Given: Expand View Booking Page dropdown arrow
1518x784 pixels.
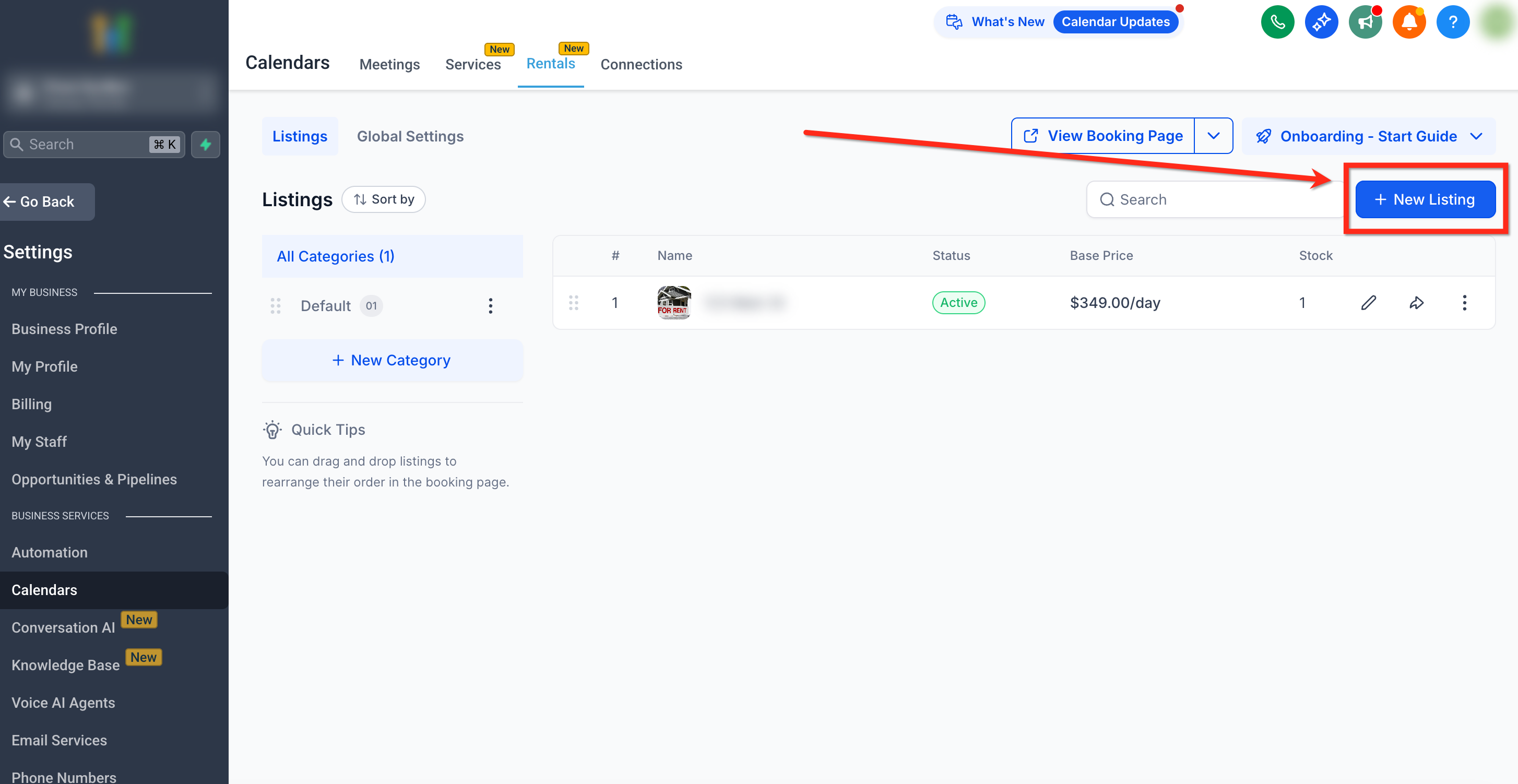Looking at the screenshot, I should [x=1213, y=136].
